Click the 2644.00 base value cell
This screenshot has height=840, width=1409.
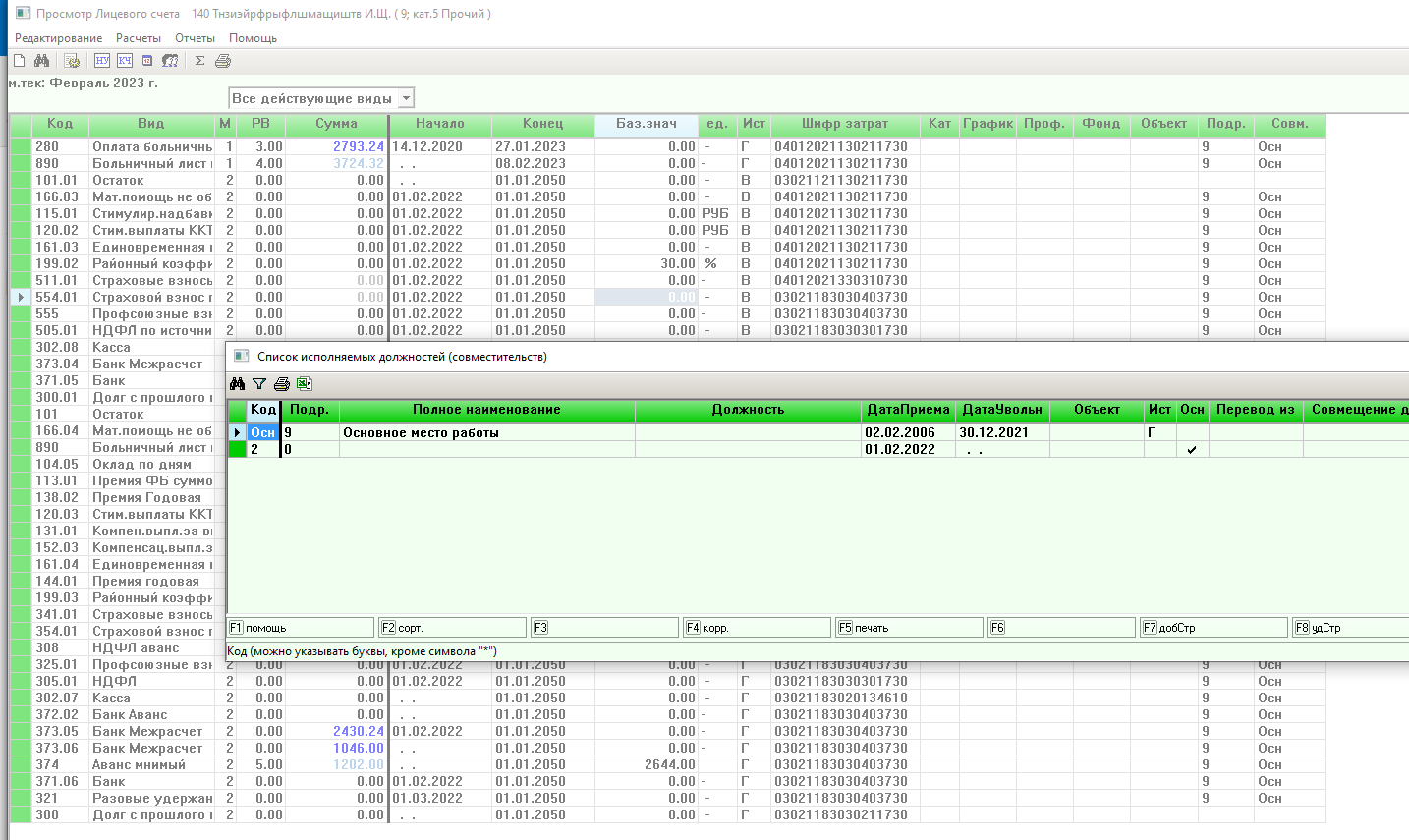[647, 765]
